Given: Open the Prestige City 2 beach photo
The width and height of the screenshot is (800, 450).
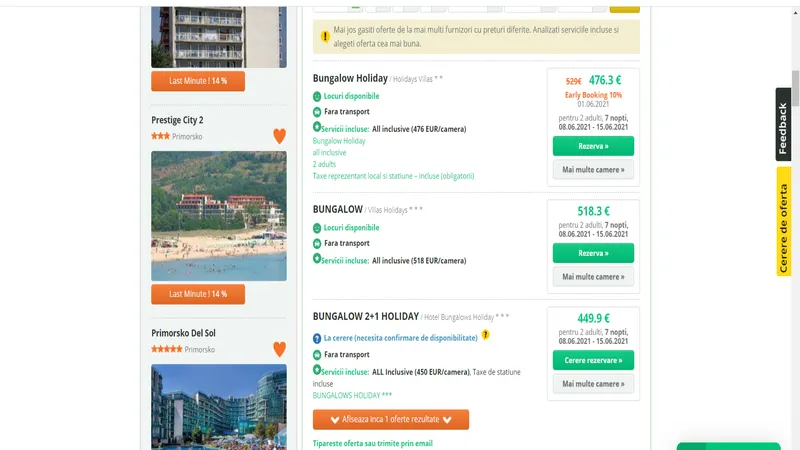Looking at the screenshot, I should click(218, 216).
